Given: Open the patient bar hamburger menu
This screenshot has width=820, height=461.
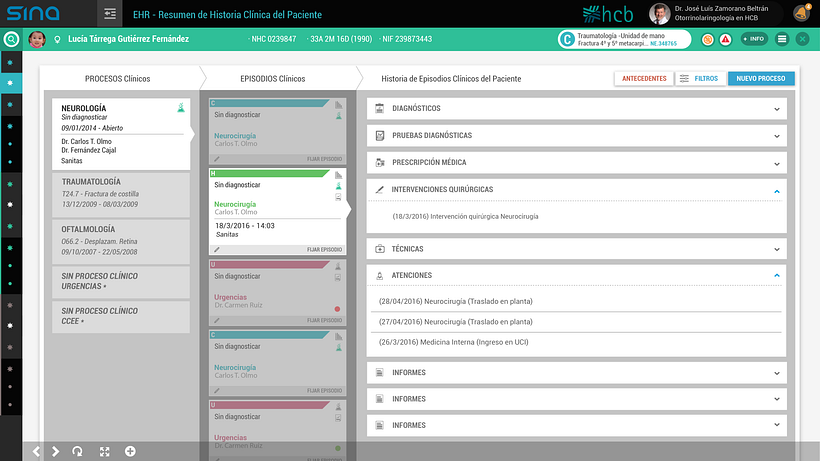Looking at the screenshot, I should (782, 39).
